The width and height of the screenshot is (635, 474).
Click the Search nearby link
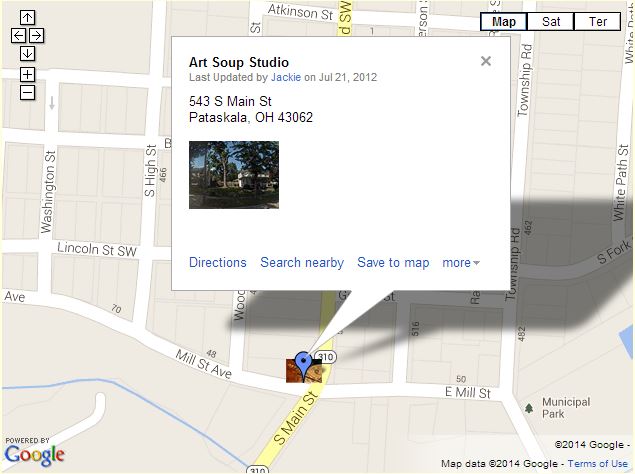pyautogui.click(x=302, y=263)
